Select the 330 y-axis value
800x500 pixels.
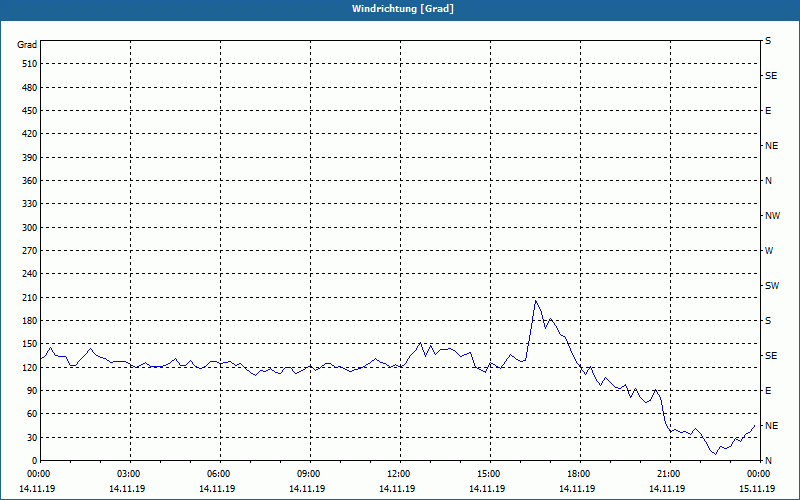(30, 204)
